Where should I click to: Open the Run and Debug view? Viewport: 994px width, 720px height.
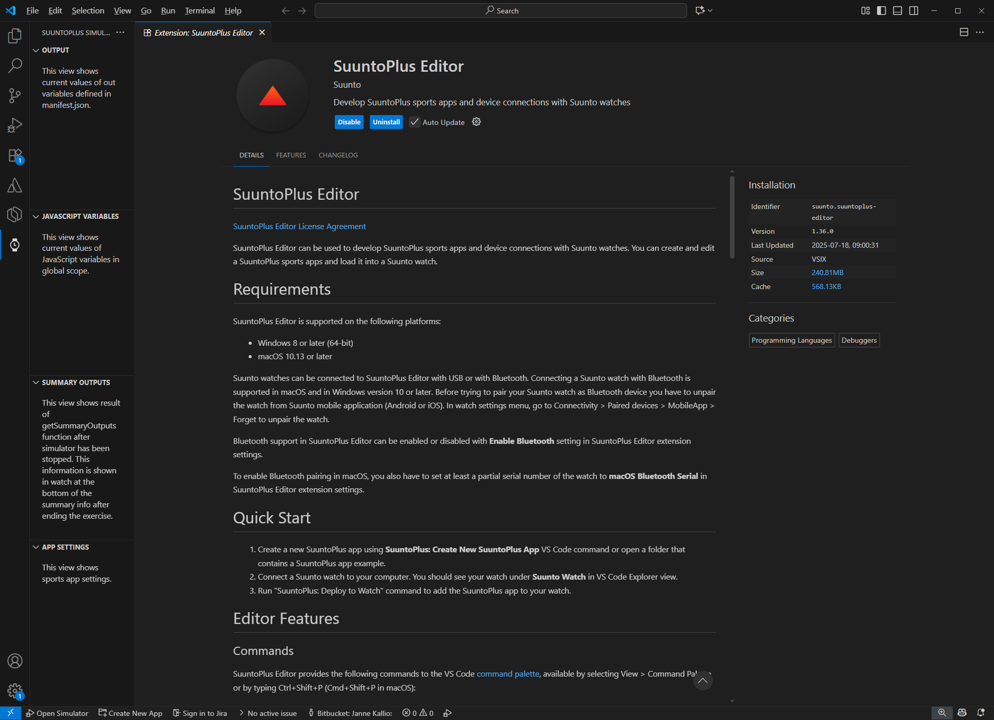(x=15, y=126)
